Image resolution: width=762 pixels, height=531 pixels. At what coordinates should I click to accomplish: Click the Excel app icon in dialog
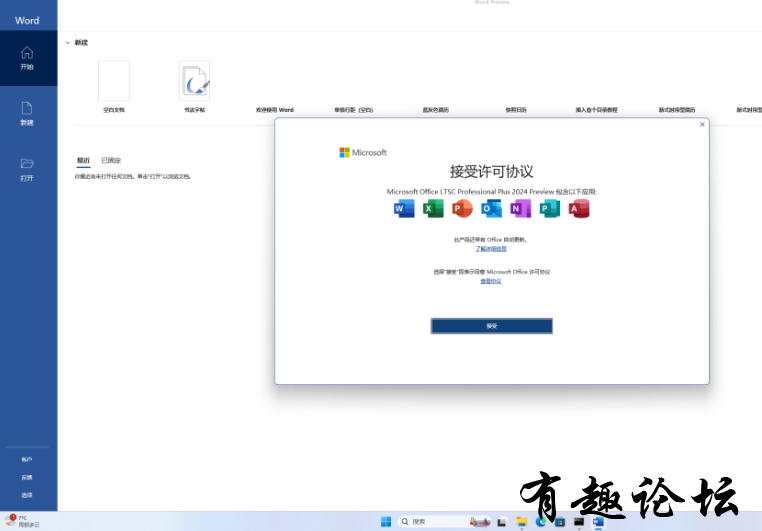[433, 208]
